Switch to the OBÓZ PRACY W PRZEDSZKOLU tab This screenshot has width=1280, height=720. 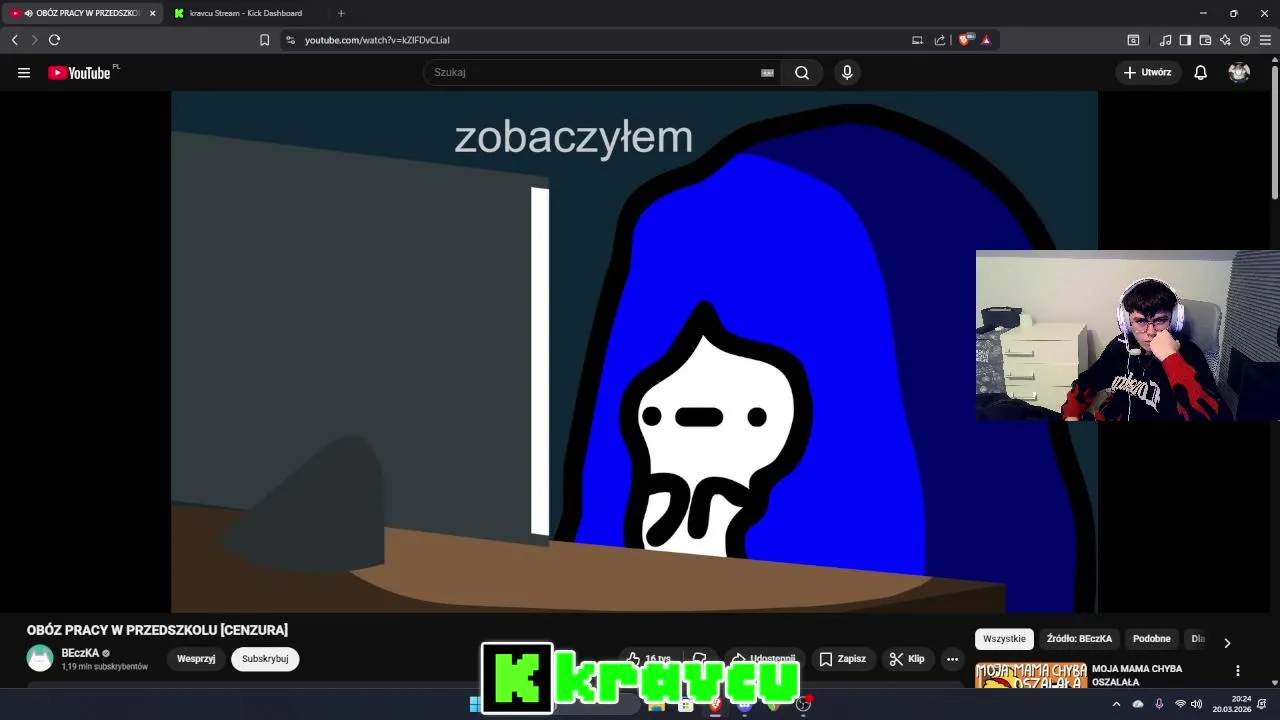tap(82, 13)
